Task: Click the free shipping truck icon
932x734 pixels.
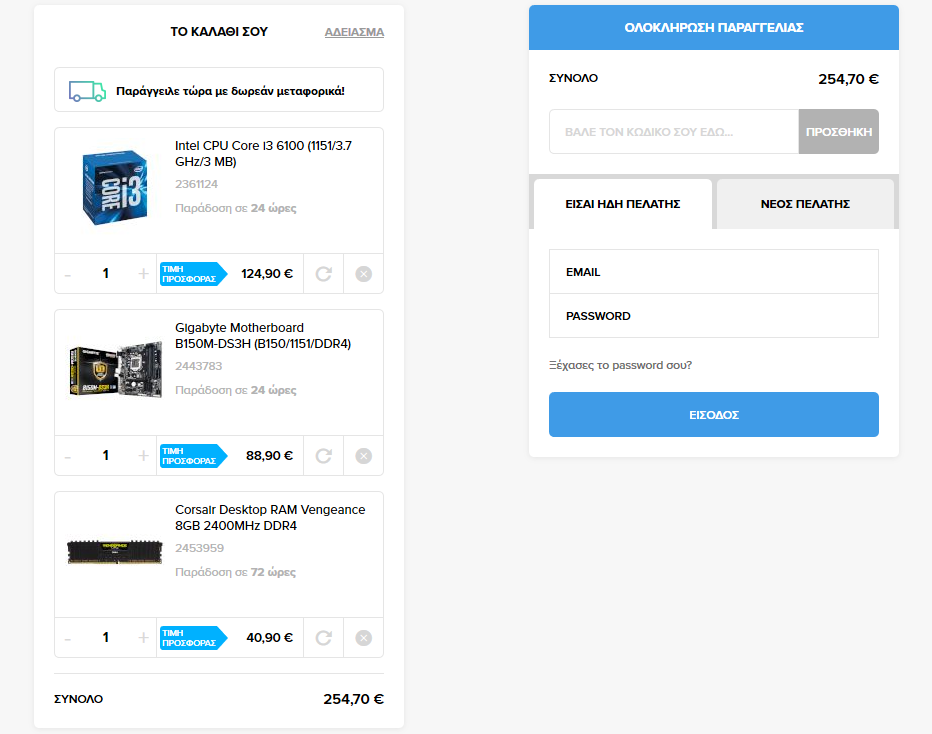Action: [x=87, y=91]
